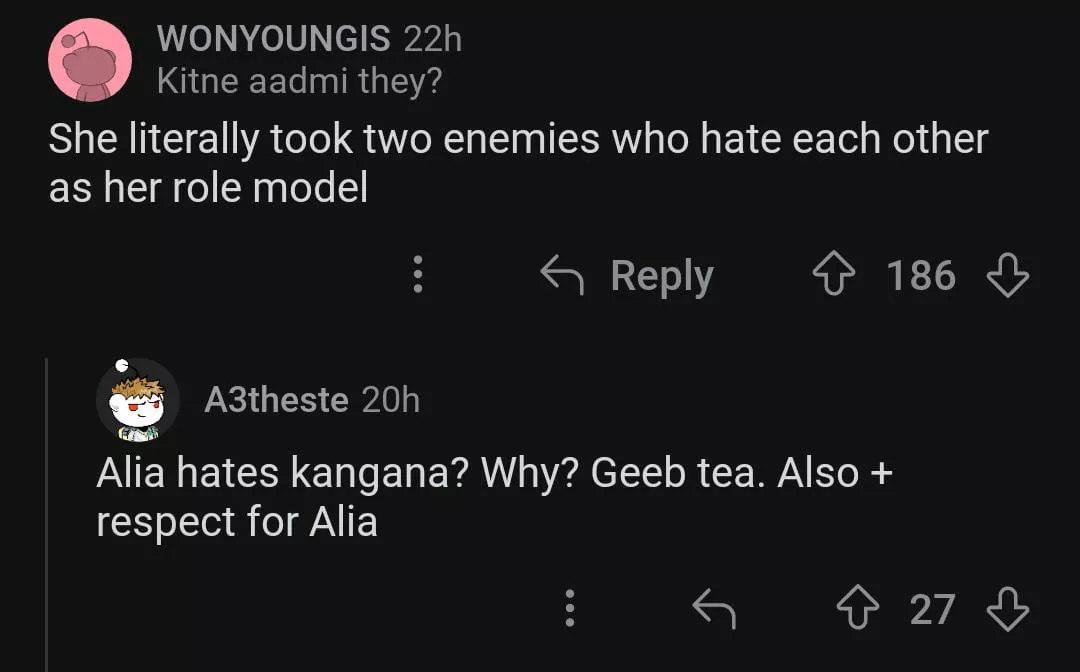Viewport: 1080px width, 672px height.
Task: Open A3theste's avatar icon
Action: tap(137, 400)
